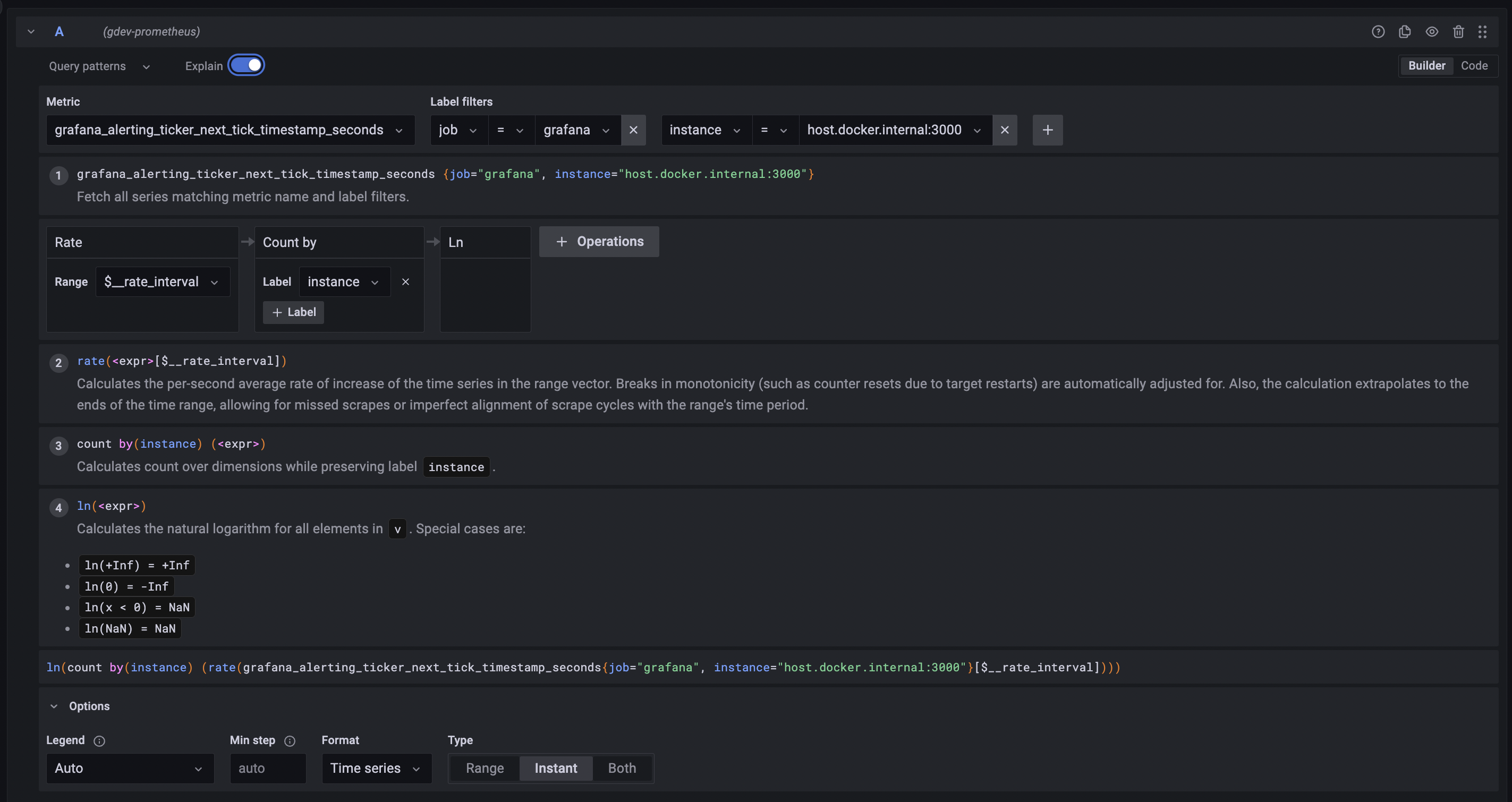The height and width of the screenshot is (802, 1512).
Task: Duplicate query A with copy icon
Action: click(x=1405, y=32)
